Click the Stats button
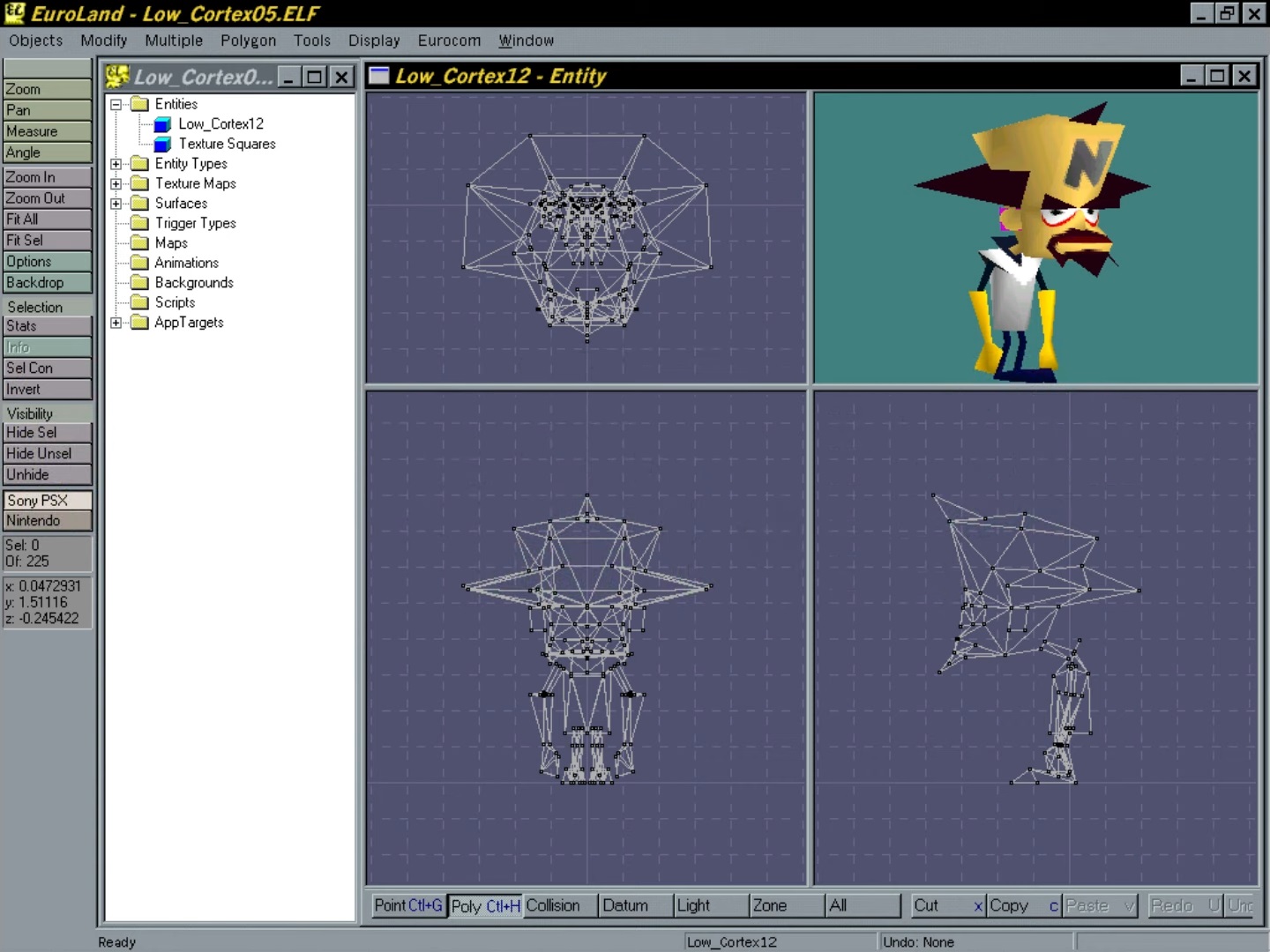 coord(48,326)
